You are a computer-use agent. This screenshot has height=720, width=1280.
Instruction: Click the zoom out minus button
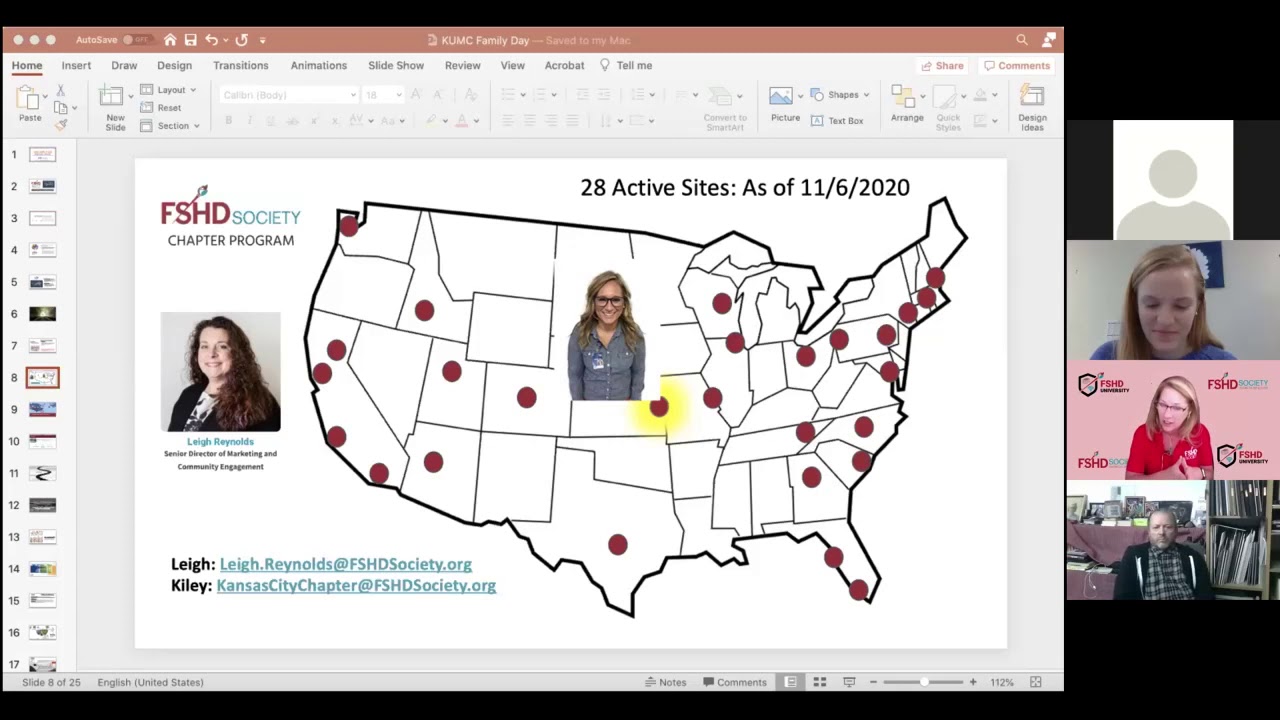click(873, 682)
